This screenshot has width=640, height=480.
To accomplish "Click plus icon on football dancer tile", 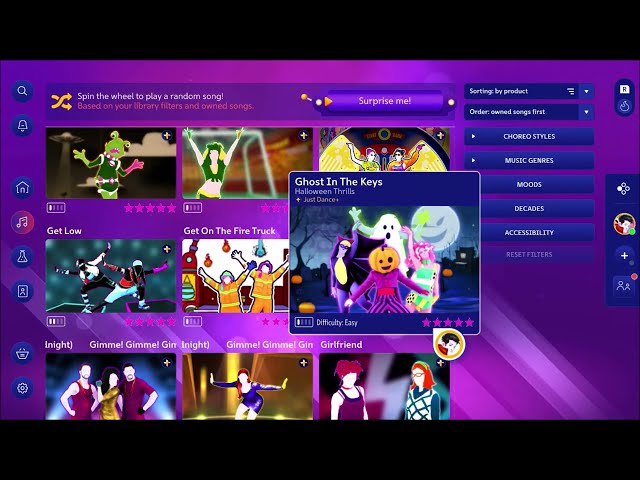I will click(303, 136).
